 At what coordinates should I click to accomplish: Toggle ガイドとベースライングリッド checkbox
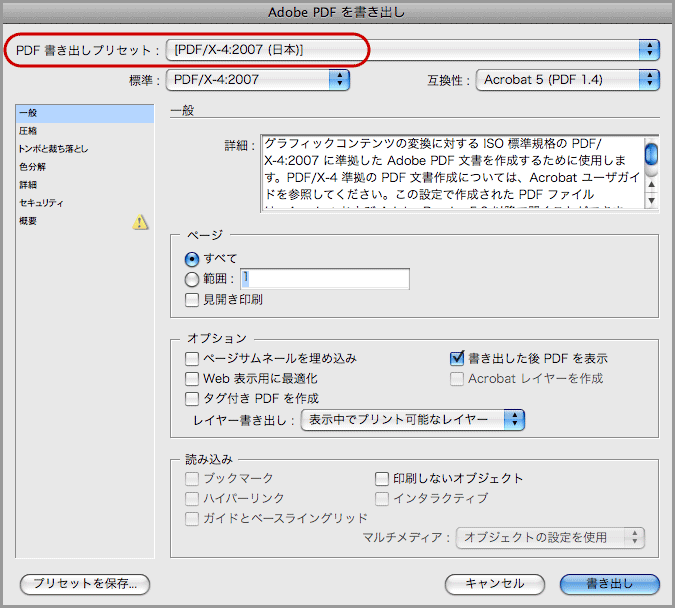tap(192, 518)
